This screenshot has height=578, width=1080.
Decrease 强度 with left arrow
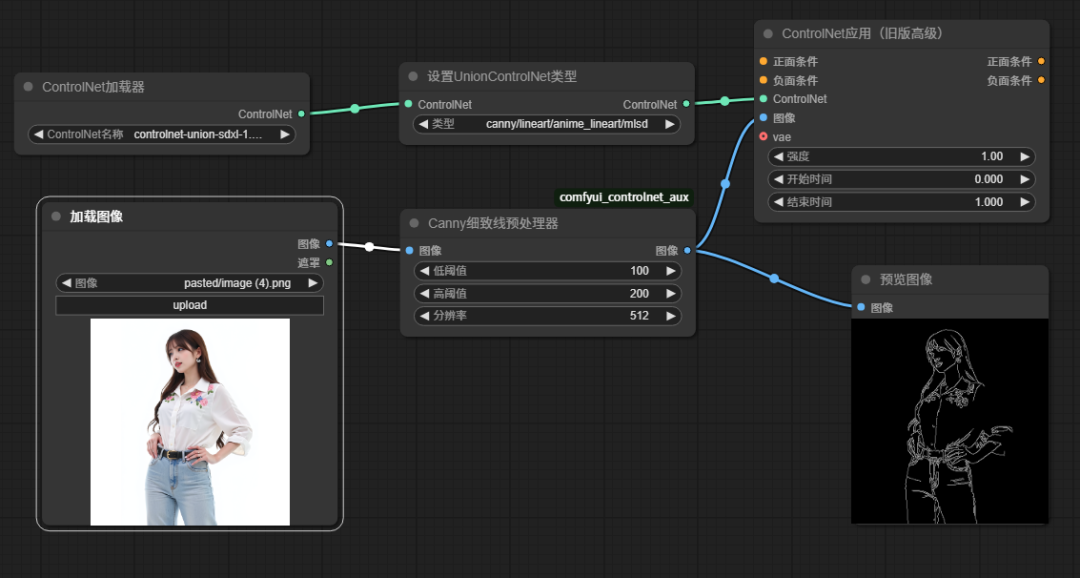778,156
